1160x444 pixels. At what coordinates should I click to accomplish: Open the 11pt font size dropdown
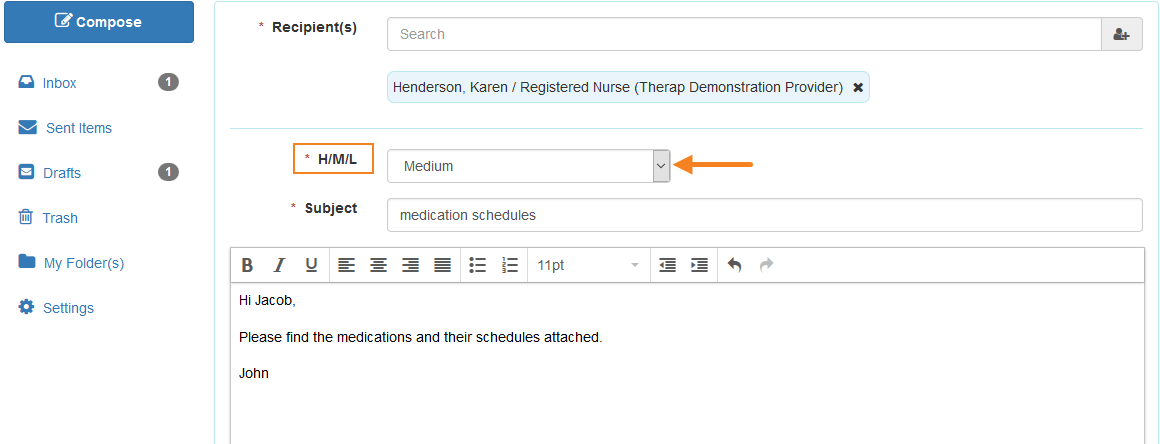(588, 265)
